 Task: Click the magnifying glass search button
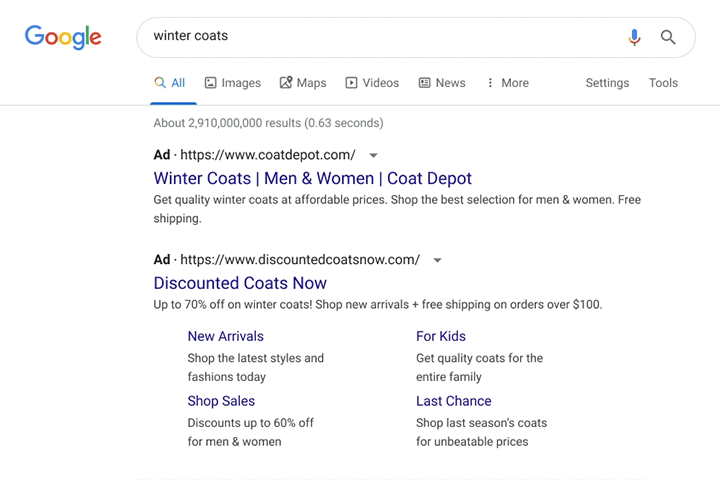668,37
